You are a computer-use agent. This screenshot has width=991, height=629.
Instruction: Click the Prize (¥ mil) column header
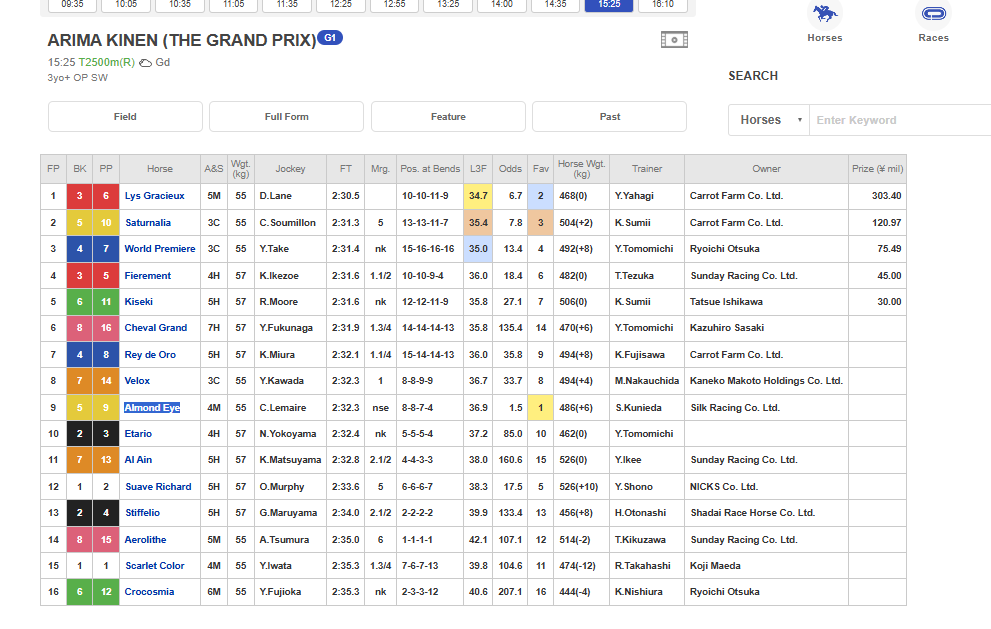[x=877, y=169]
